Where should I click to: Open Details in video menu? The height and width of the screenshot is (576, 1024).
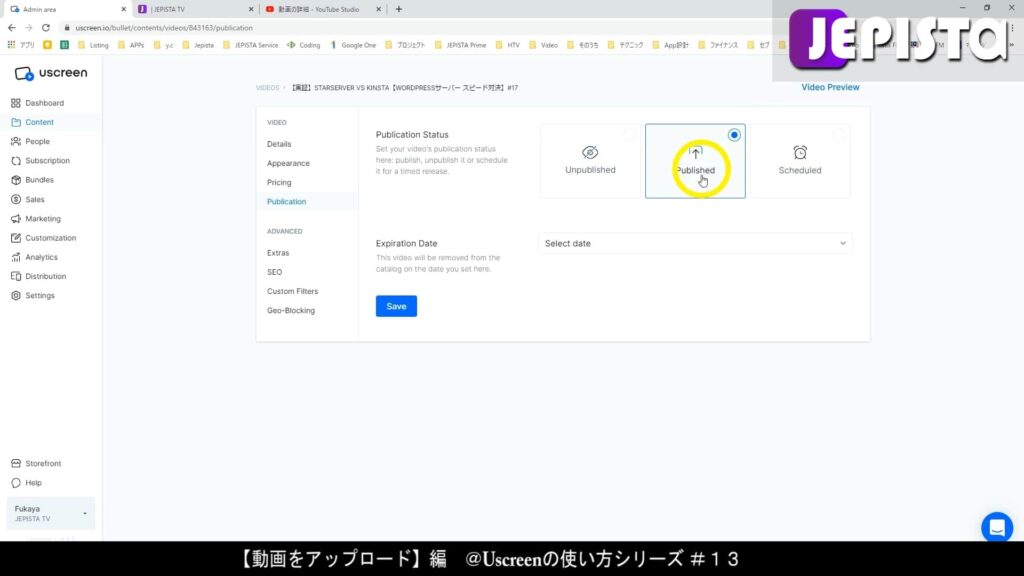coord(279,144)
